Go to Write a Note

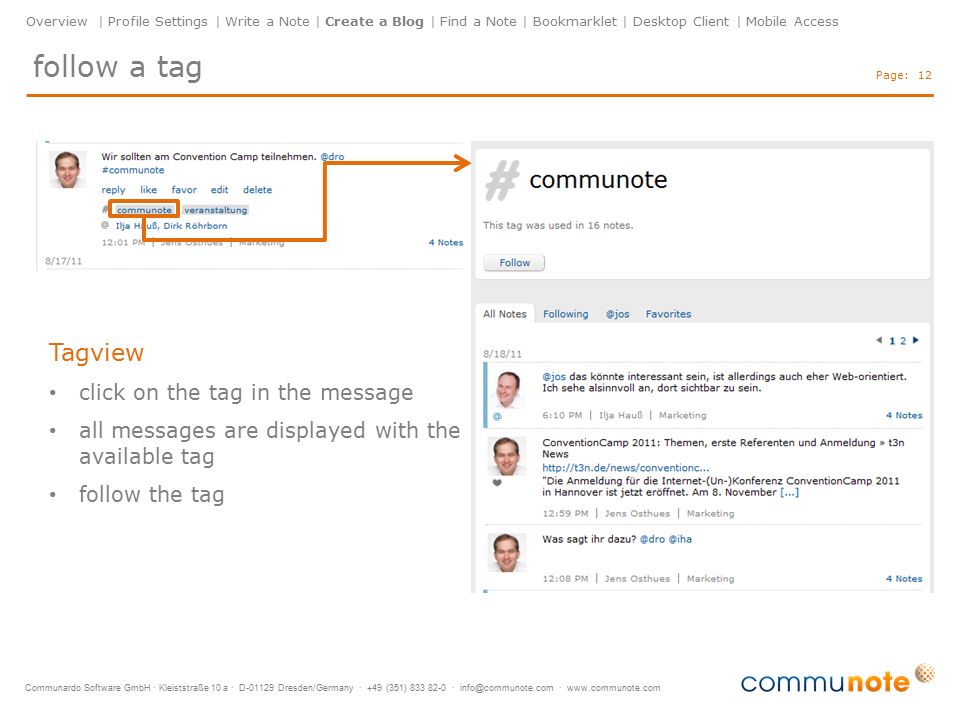pos(267,21)
